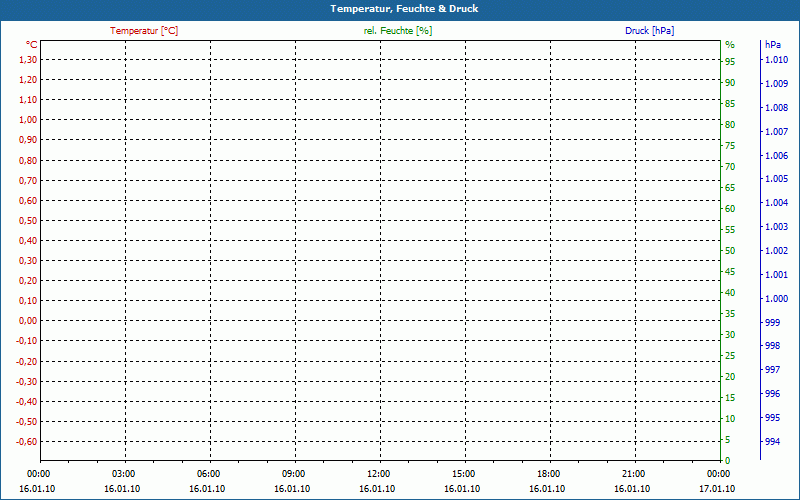The height and width of the screenshot is (500, 800).
Task: Click the '06:00' time axis label
Action: point(208,474)
